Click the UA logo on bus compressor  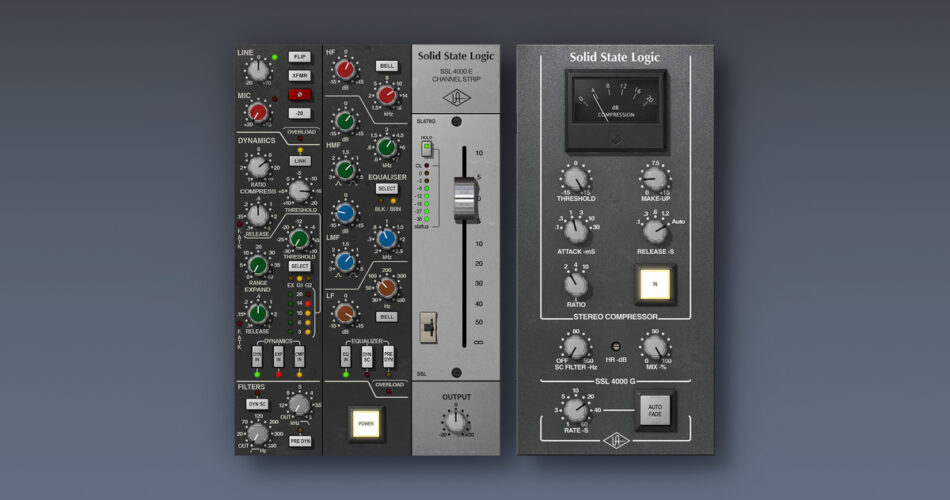click(x=614, y=440)
